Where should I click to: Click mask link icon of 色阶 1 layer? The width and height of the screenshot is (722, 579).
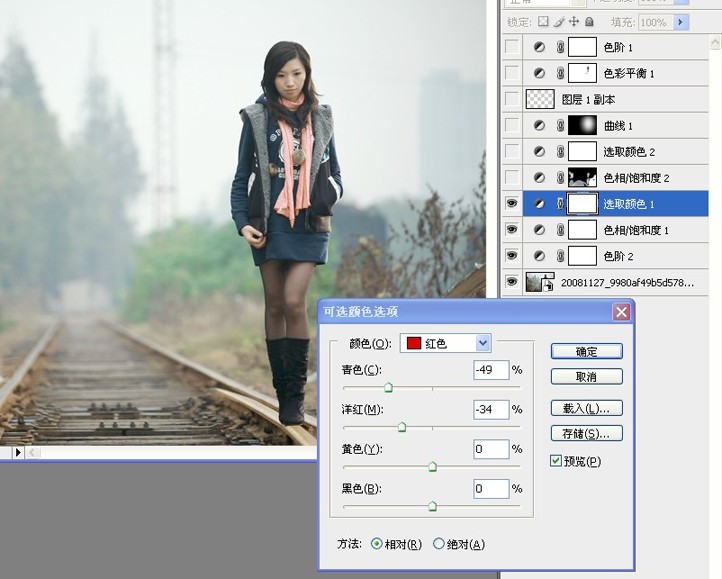pos(560,47)
